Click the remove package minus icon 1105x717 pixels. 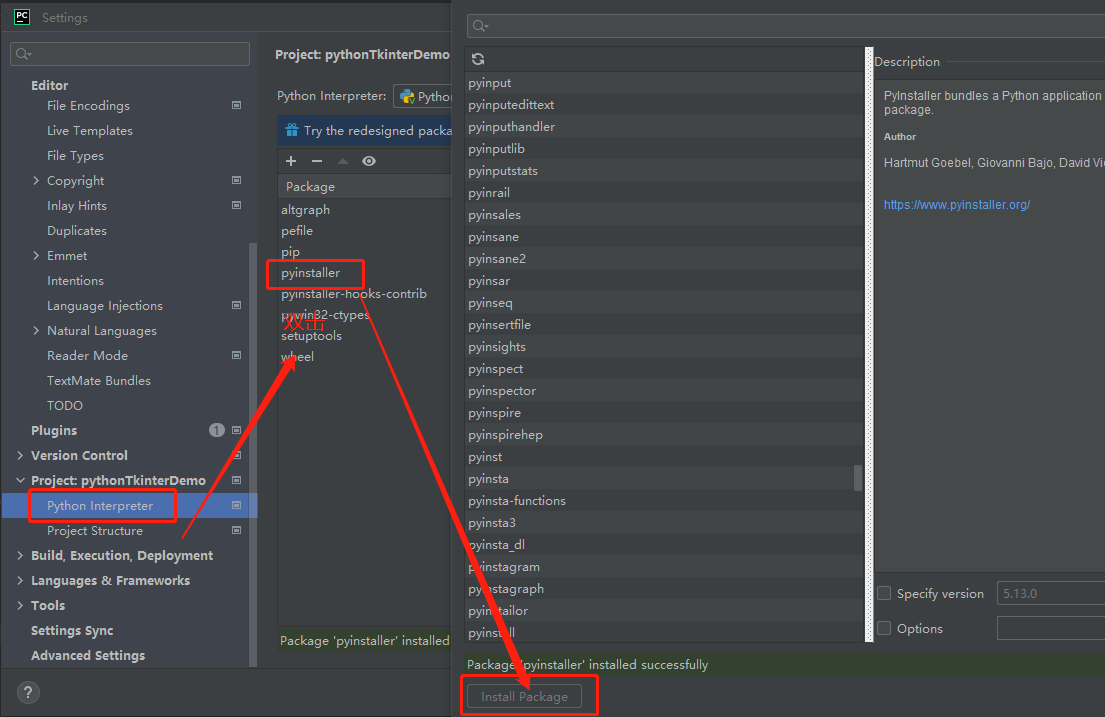(317, 161)
